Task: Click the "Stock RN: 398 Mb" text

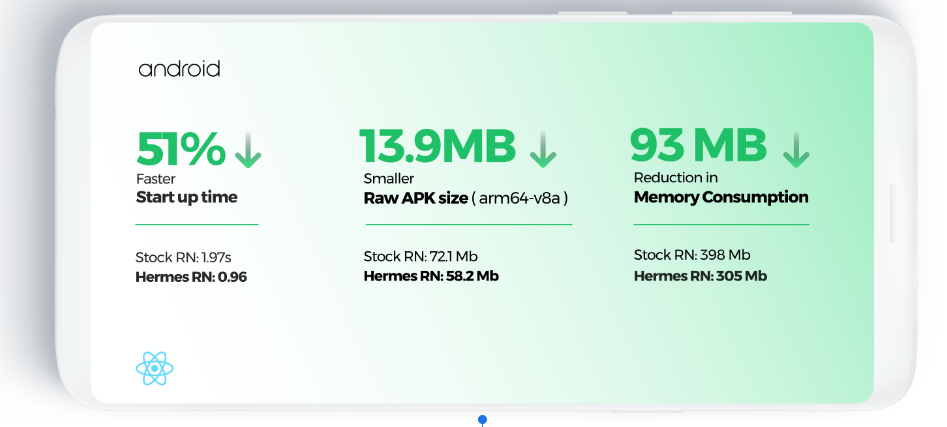Action: click(692, 255)
